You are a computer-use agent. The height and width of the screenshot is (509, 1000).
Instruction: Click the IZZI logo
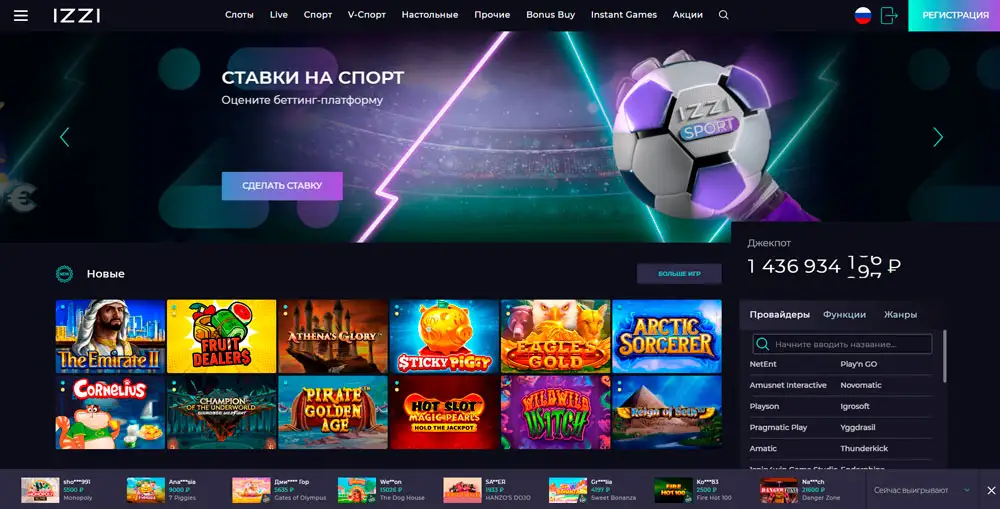[x=77, y=15]
